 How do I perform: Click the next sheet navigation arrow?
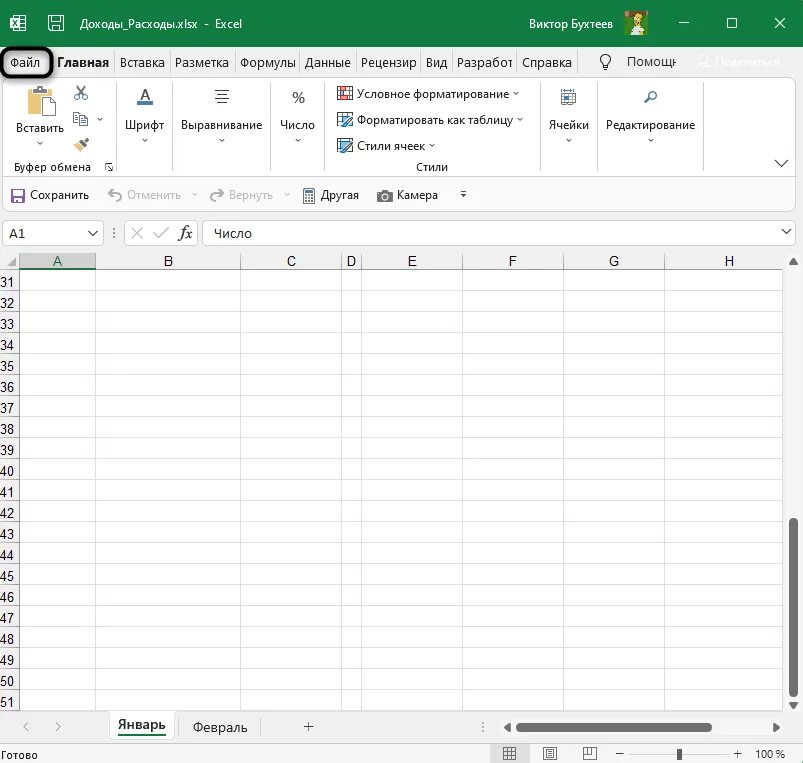58,727
